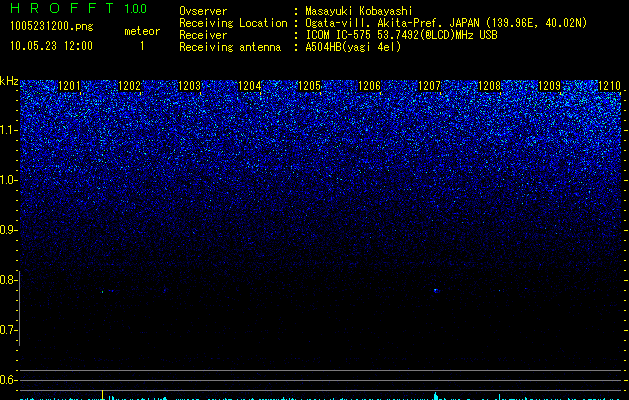Click the 1208 time marker
Image resolution: width=629 pixels, height=400 pixels.
(x=489, y=86)
